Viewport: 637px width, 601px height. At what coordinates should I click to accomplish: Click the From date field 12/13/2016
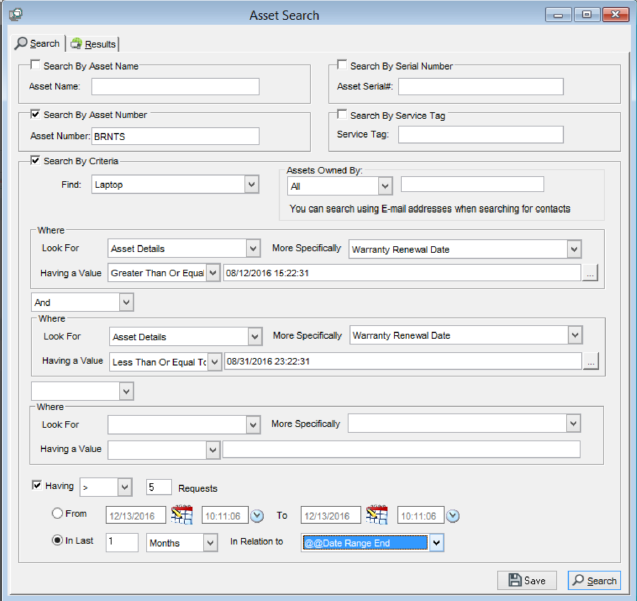tap(136, 515)
